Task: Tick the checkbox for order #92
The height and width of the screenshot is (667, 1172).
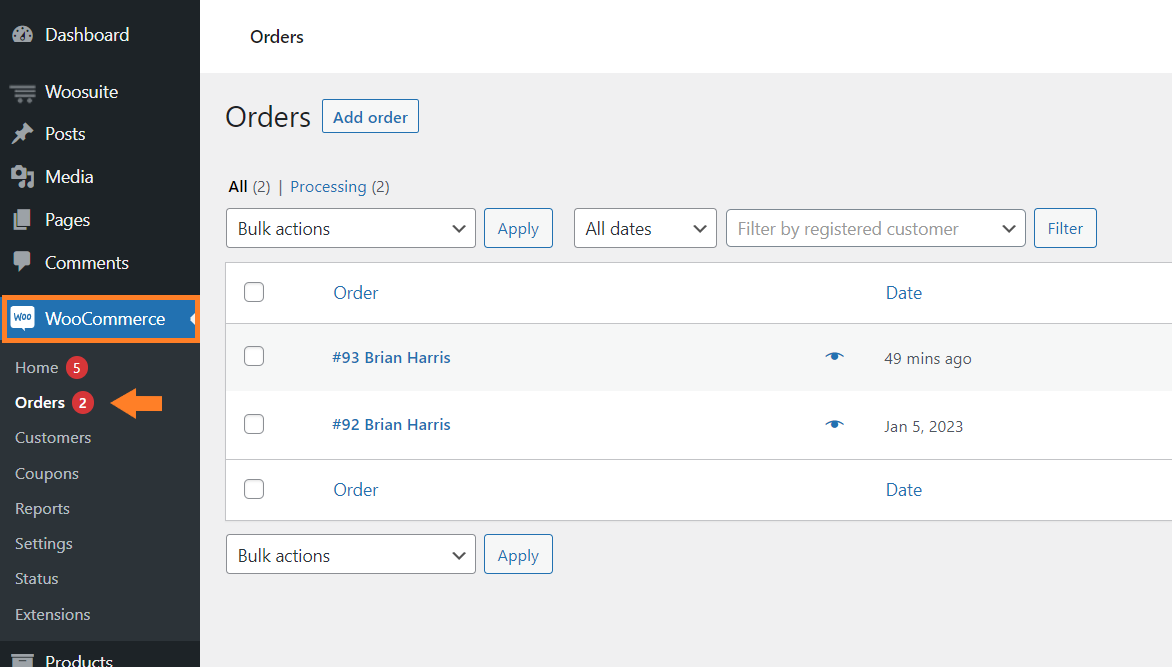Action: click(x=254, y=424)
